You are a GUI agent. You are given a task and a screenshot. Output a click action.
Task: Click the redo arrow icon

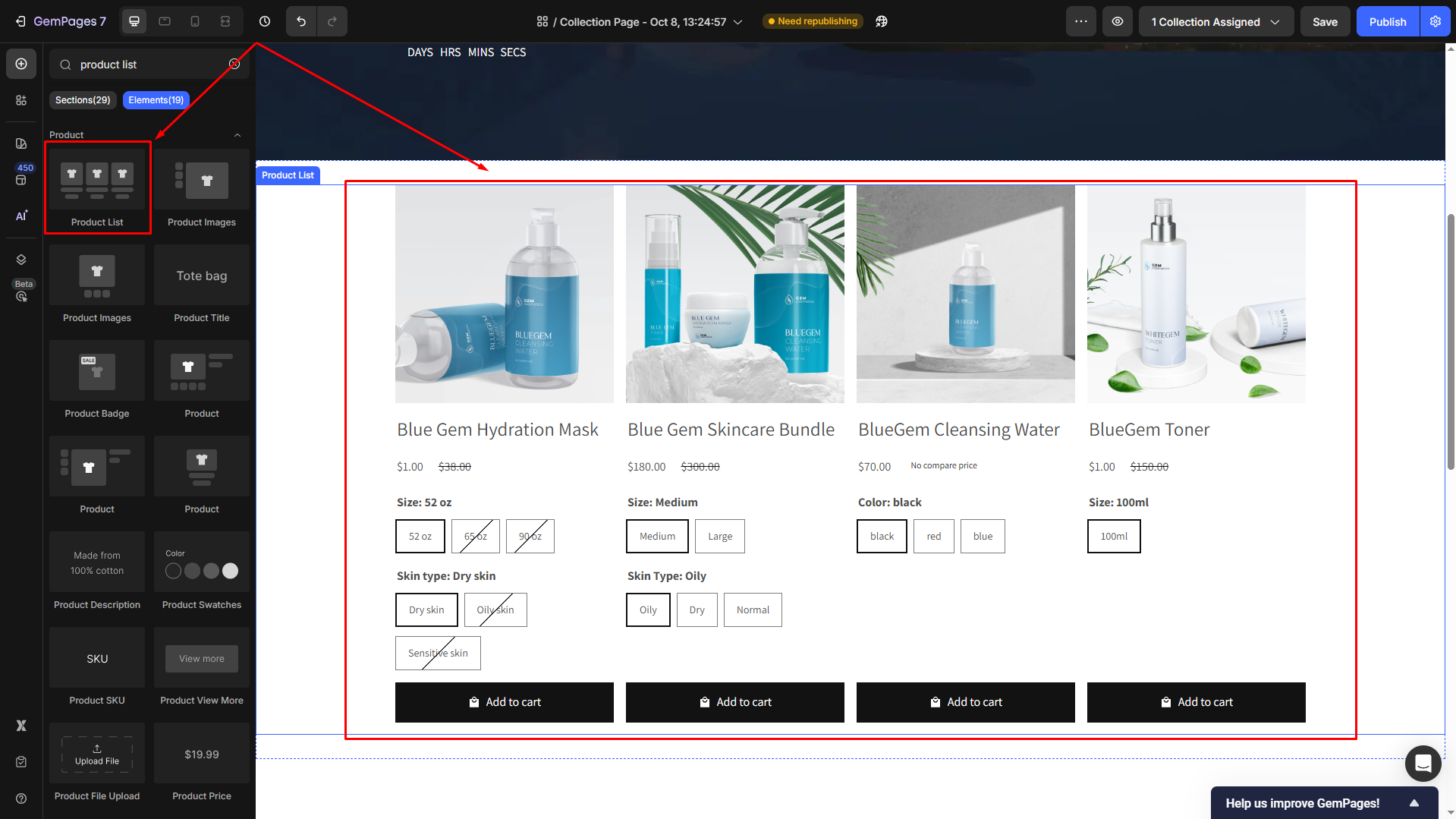click(332, 21)
